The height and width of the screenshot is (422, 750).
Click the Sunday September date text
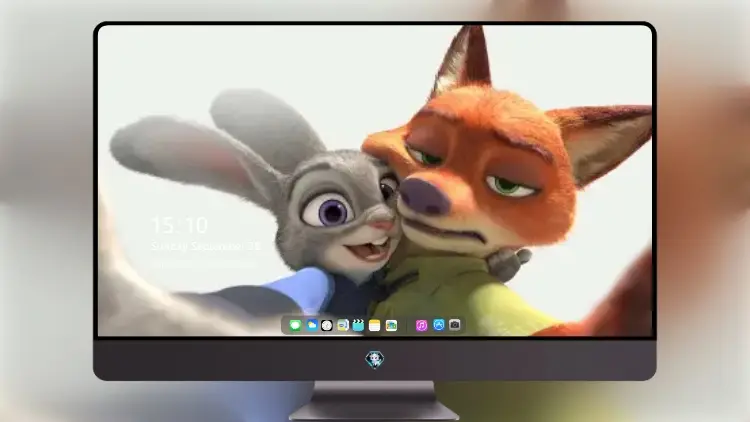pyautogui.click(x=206, y=246)
